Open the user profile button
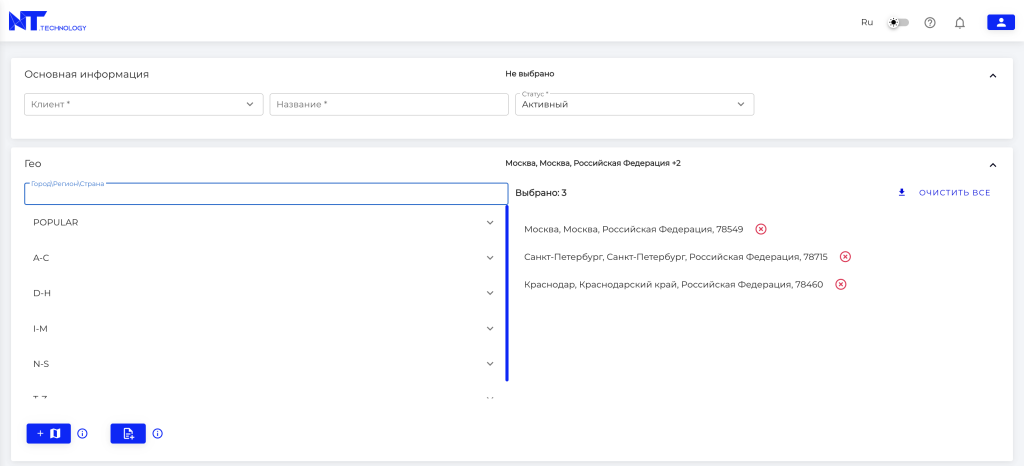The image size is (1024, 466). coord(1001,22)
